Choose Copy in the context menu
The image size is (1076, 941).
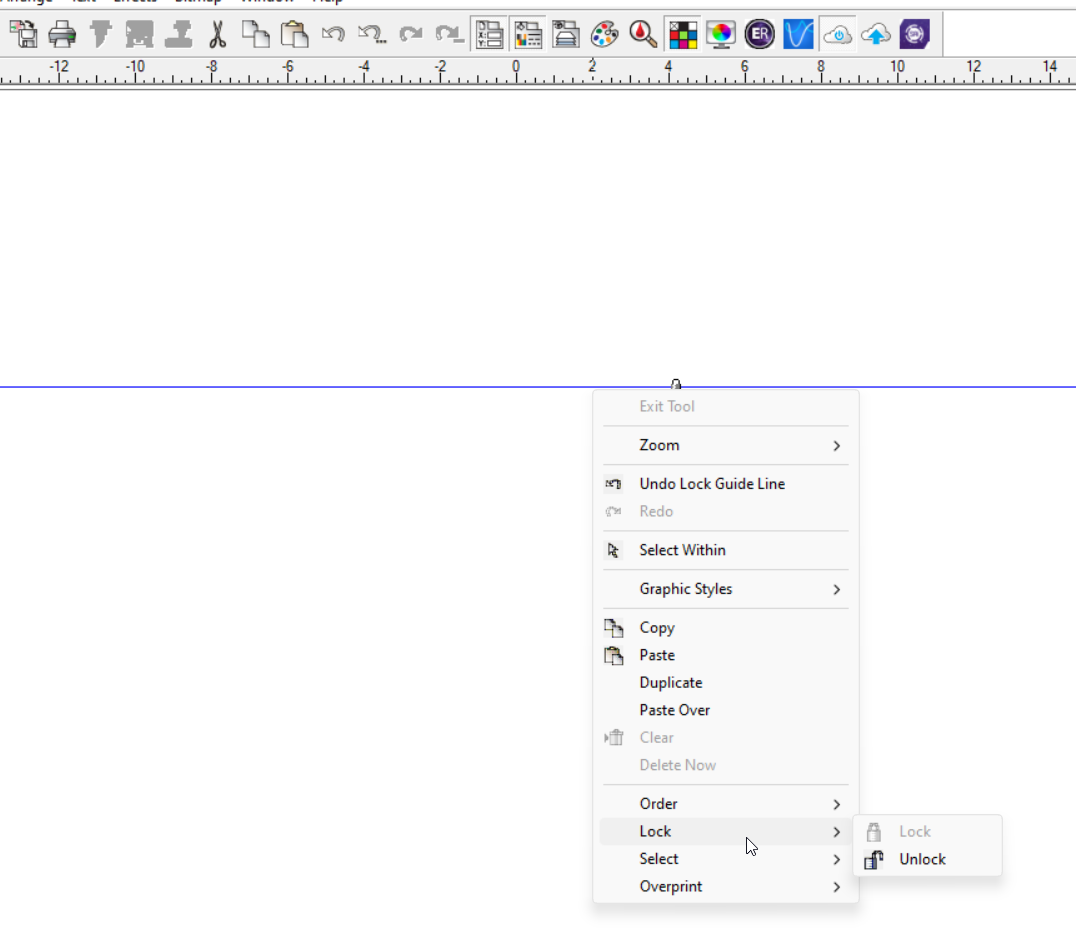pos(726,627)
